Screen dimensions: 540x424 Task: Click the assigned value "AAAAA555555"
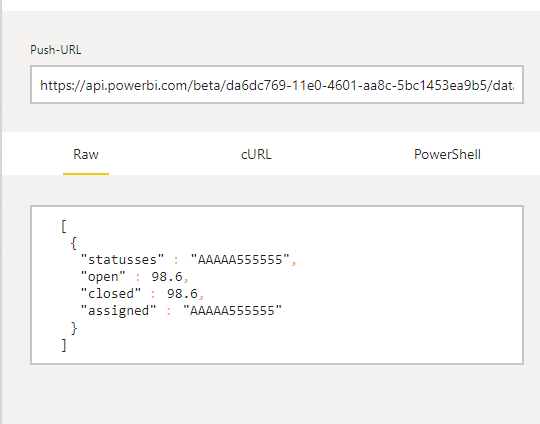[x=232, y=310]
